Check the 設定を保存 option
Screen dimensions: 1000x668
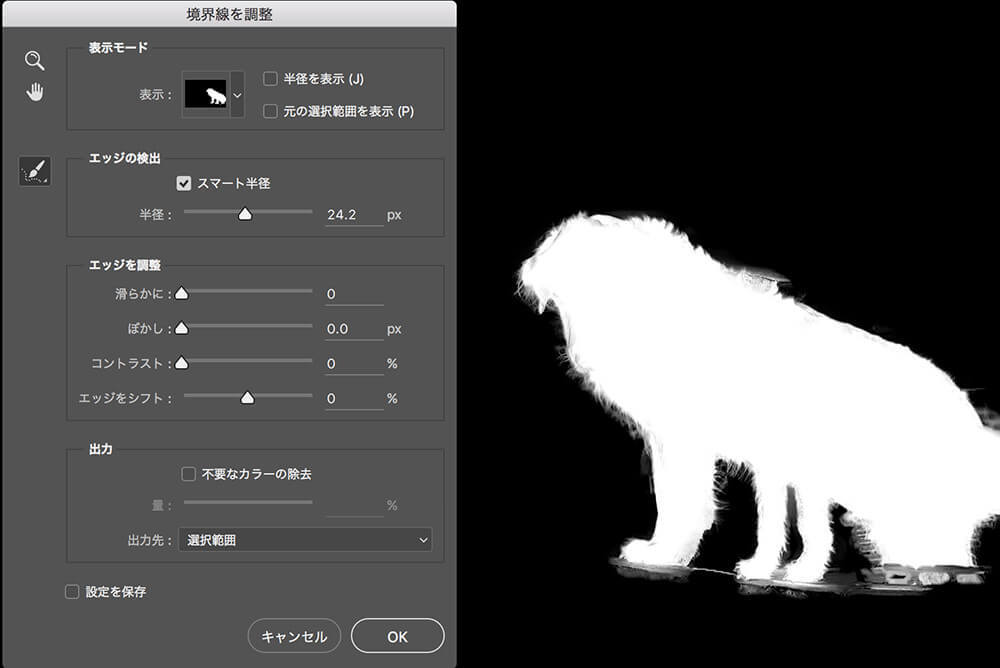pos(71,592)
